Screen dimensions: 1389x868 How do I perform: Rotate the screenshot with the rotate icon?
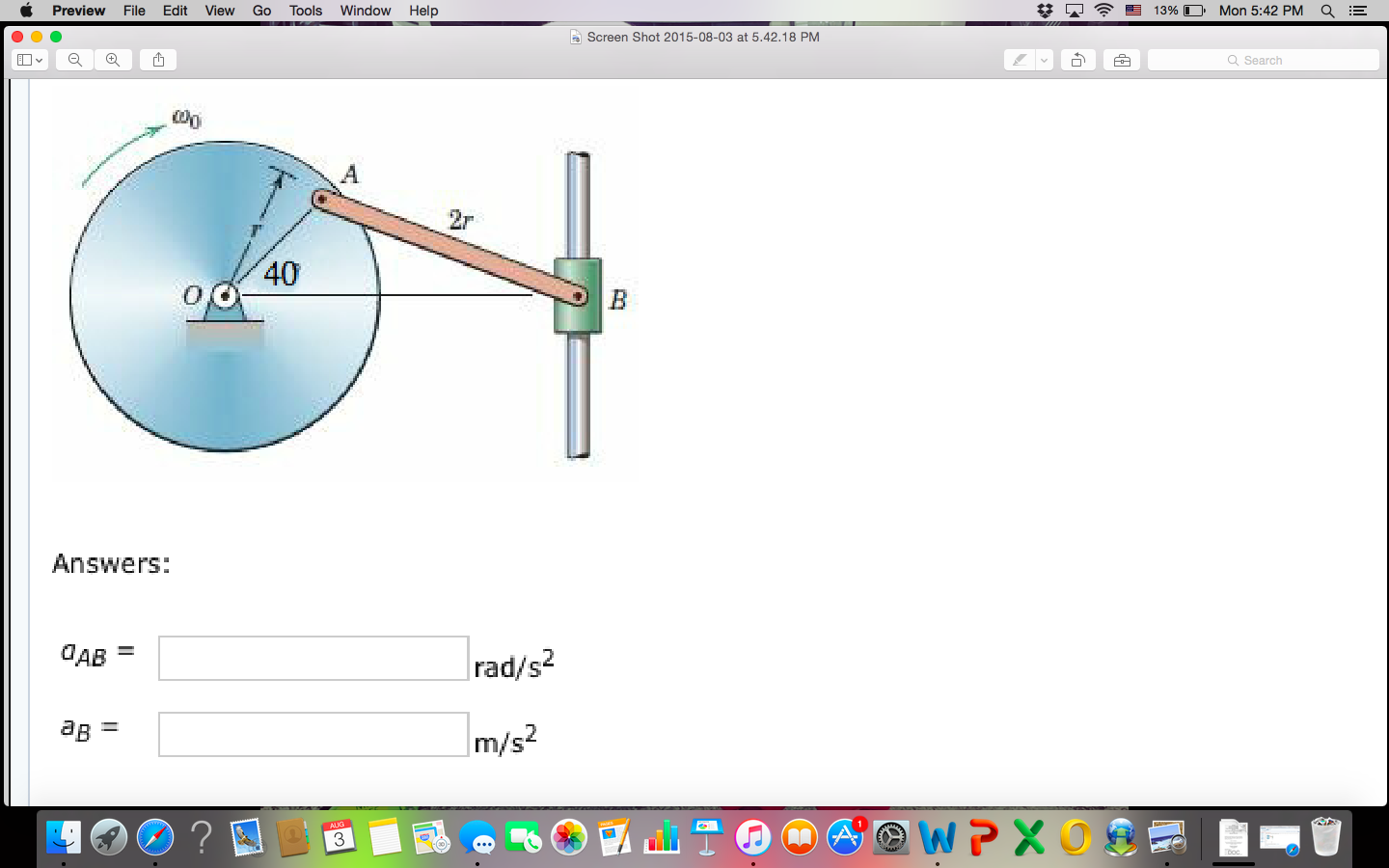(1078, 60)
